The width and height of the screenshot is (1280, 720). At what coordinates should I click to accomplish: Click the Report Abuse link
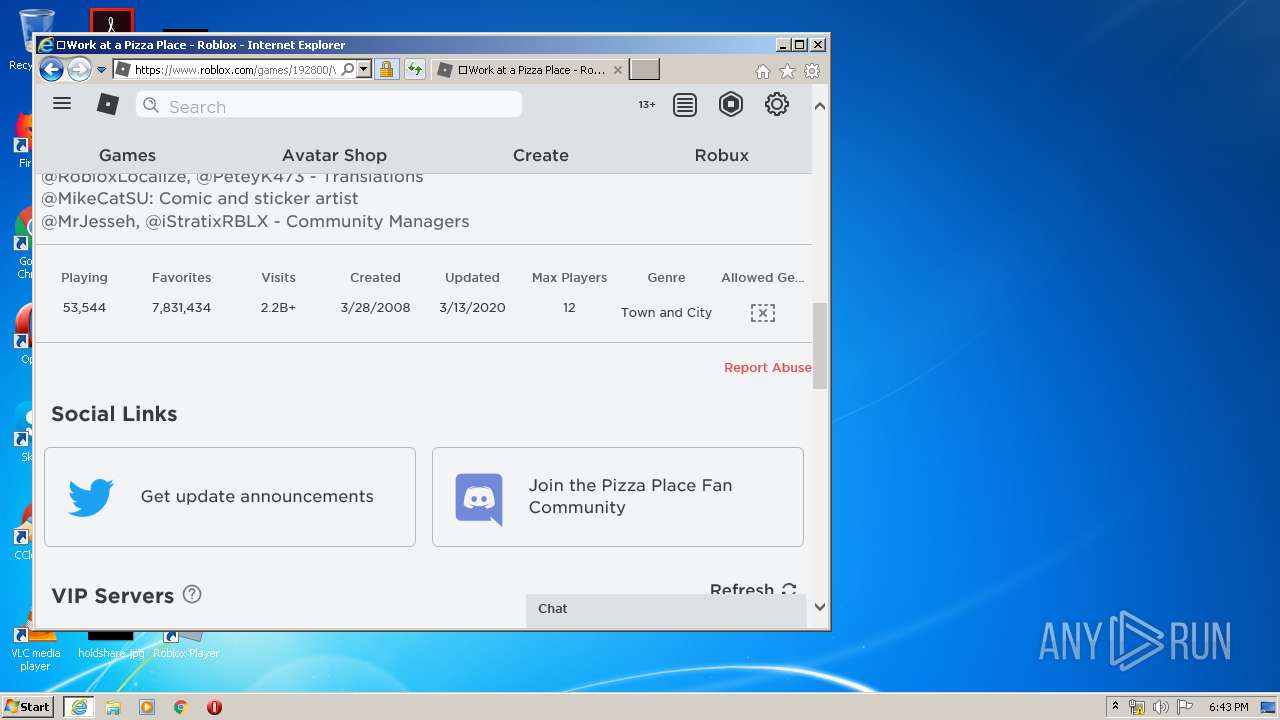click(768, 368)
